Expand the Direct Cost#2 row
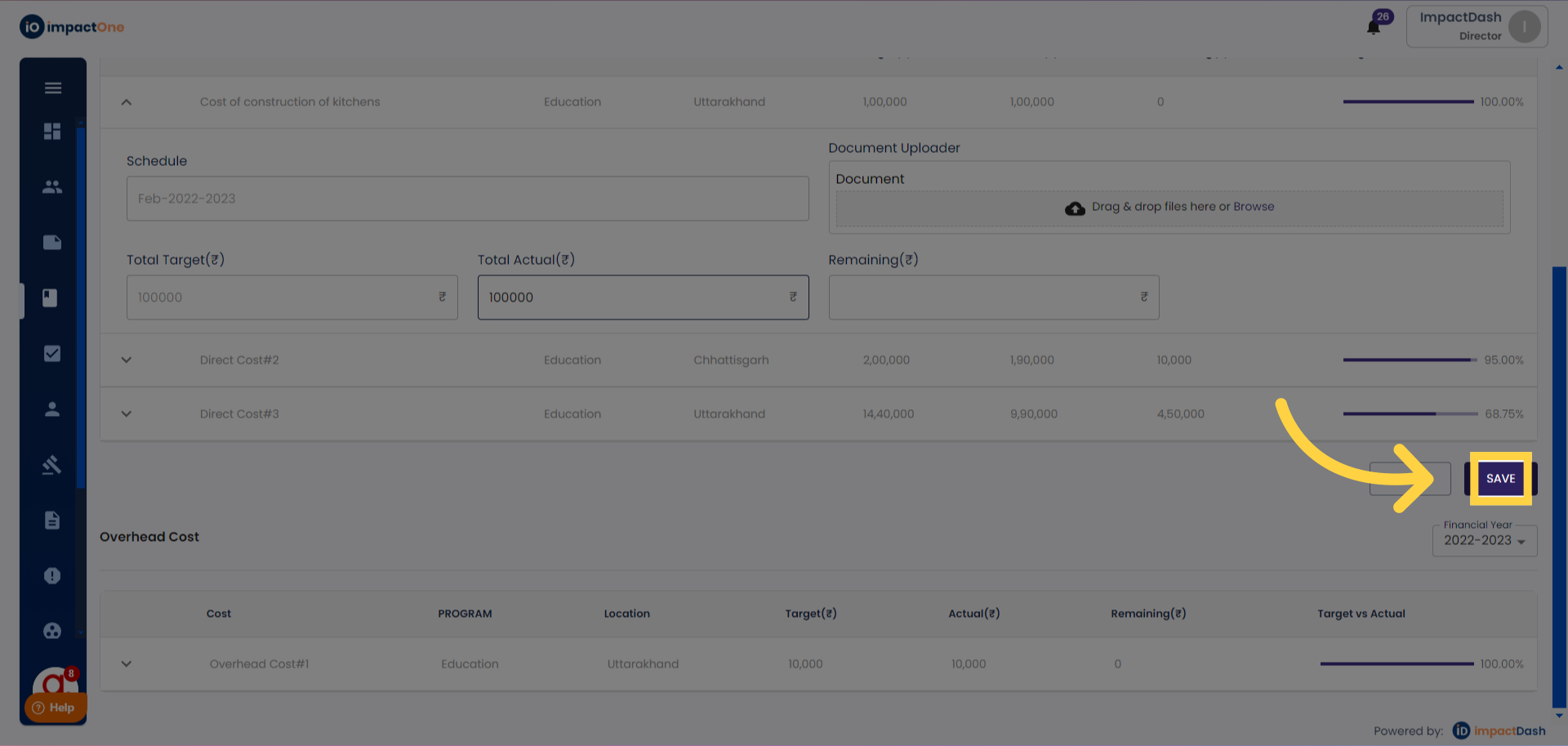1568x746 pixels. click(127, 360)
